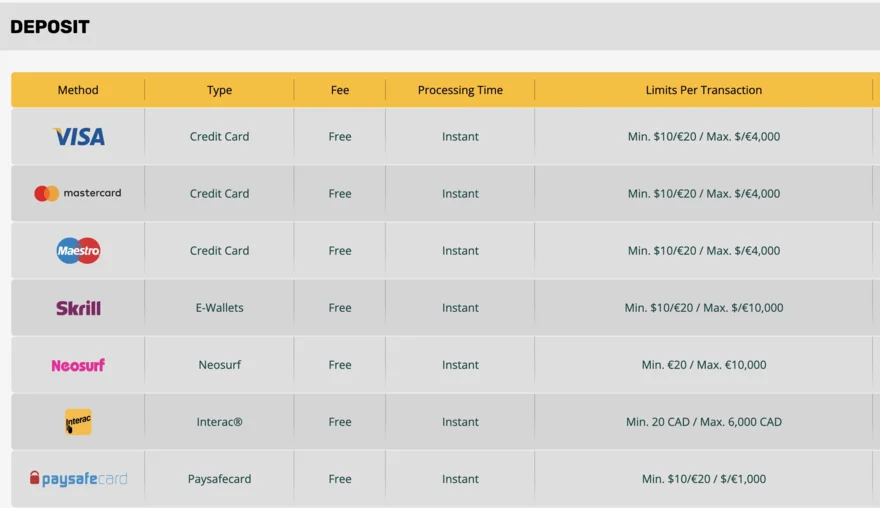Viewport: 880px width, 508px height.
Task: Click Mastercard row limits text
Action: click(x=704, y=194)
